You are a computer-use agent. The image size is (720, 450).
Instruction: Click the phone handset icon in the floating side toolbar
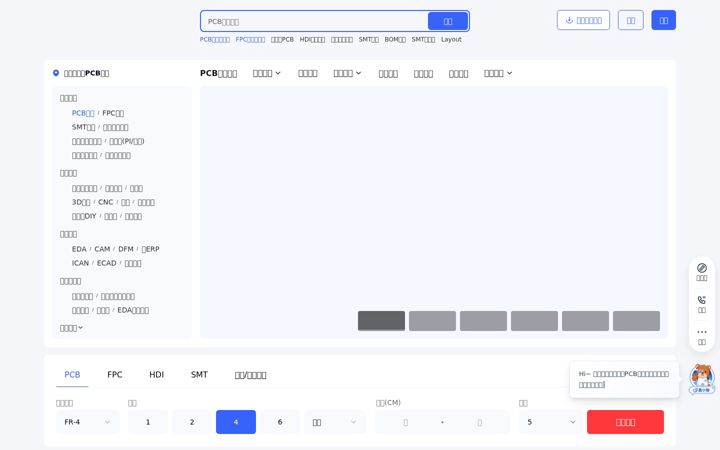[x=702, y=300]
